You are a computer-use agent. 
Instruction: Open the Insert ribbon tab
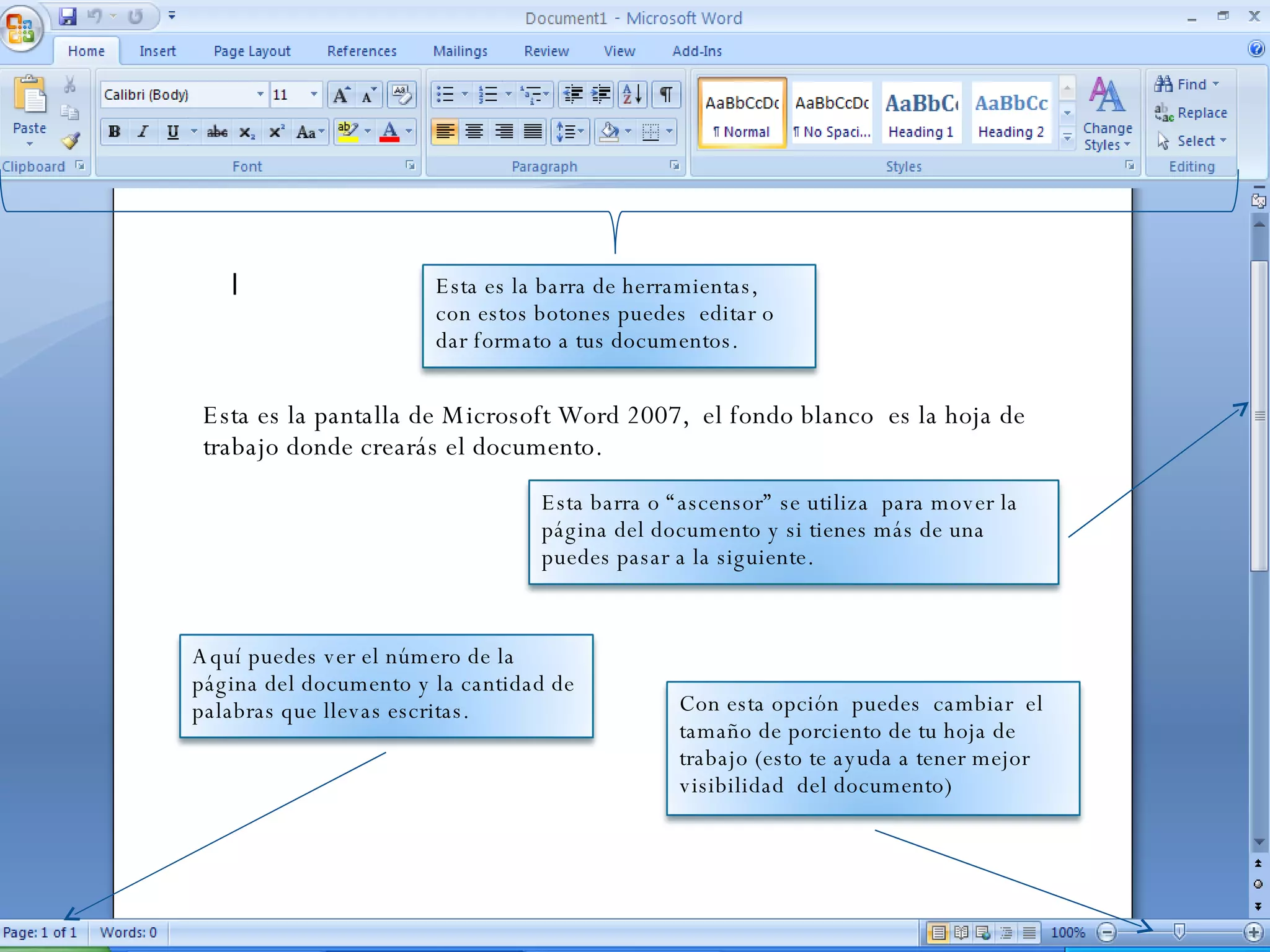pyautogui.click(x=158, y=51)
